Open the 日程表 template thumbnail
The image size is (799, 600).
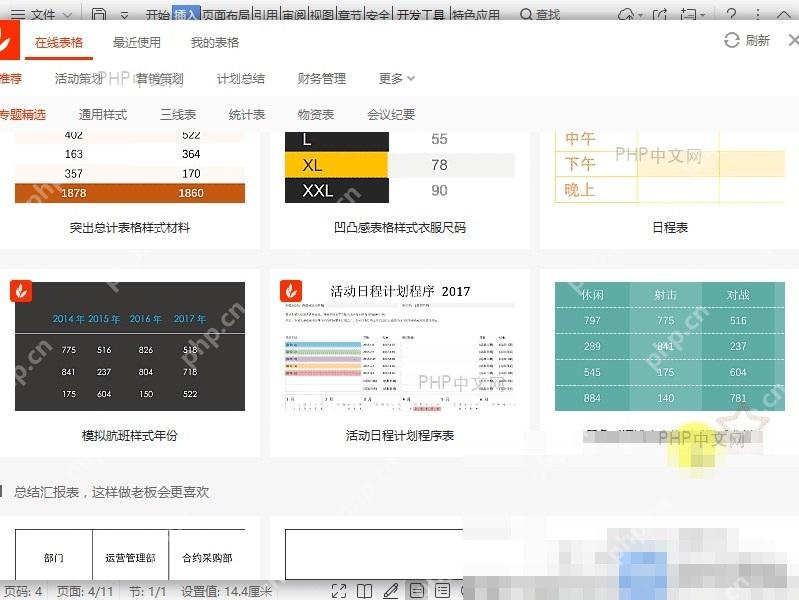[670, 168]
